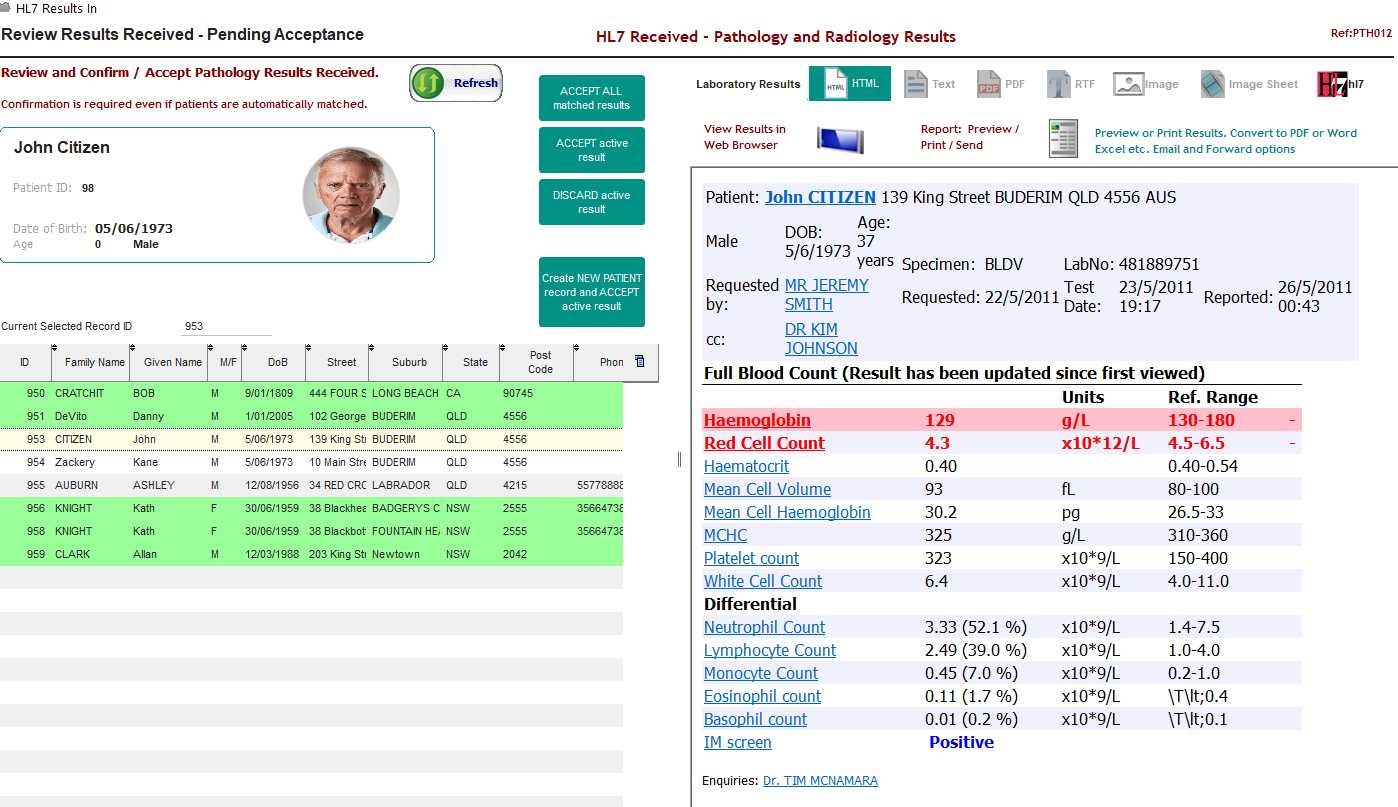
Task: Click the web browser monitor icon
Action: pos(840,138)
